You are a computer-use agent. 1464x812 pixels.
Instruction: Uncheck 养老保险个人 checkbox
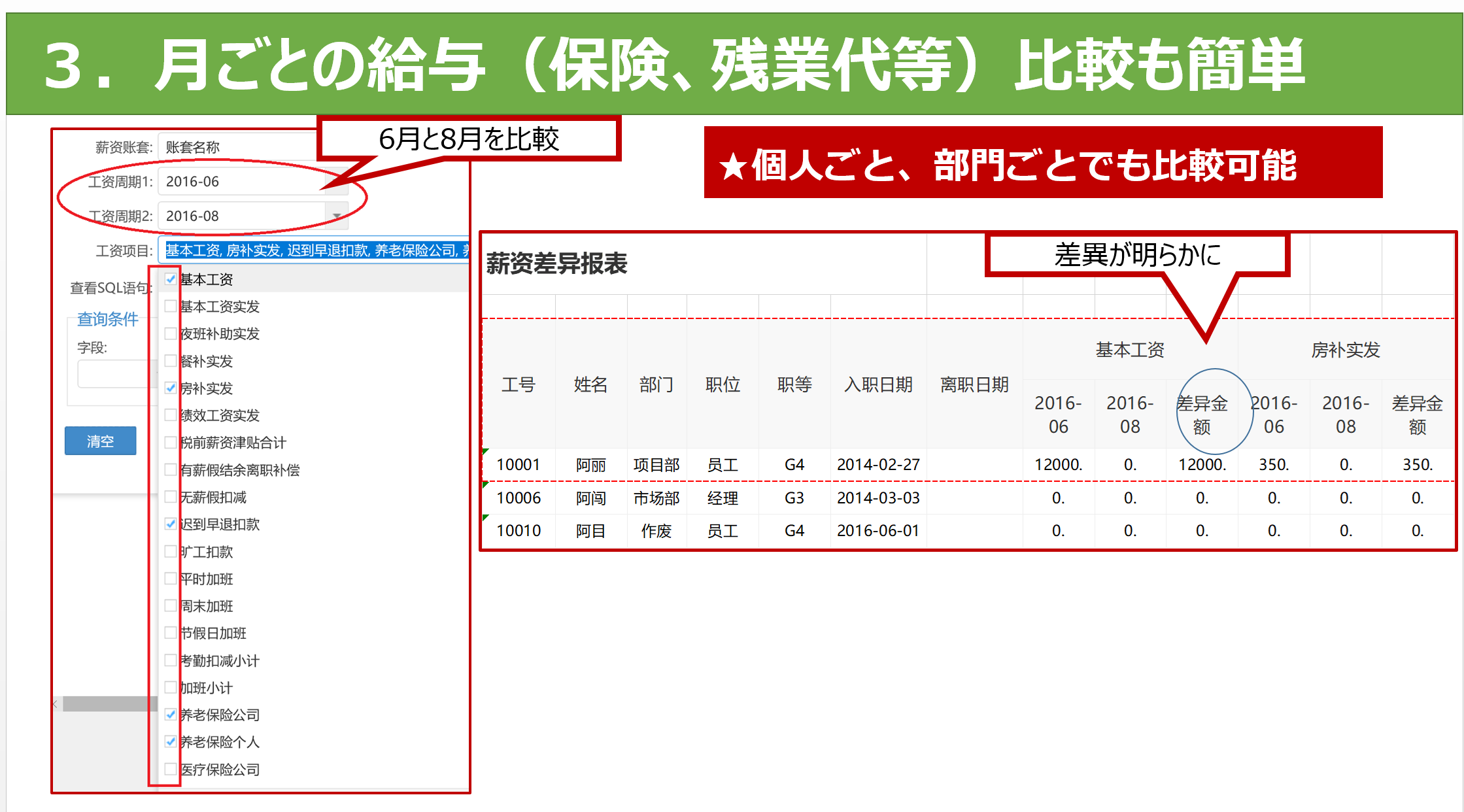pyautogui.click(x=171, y=741)
